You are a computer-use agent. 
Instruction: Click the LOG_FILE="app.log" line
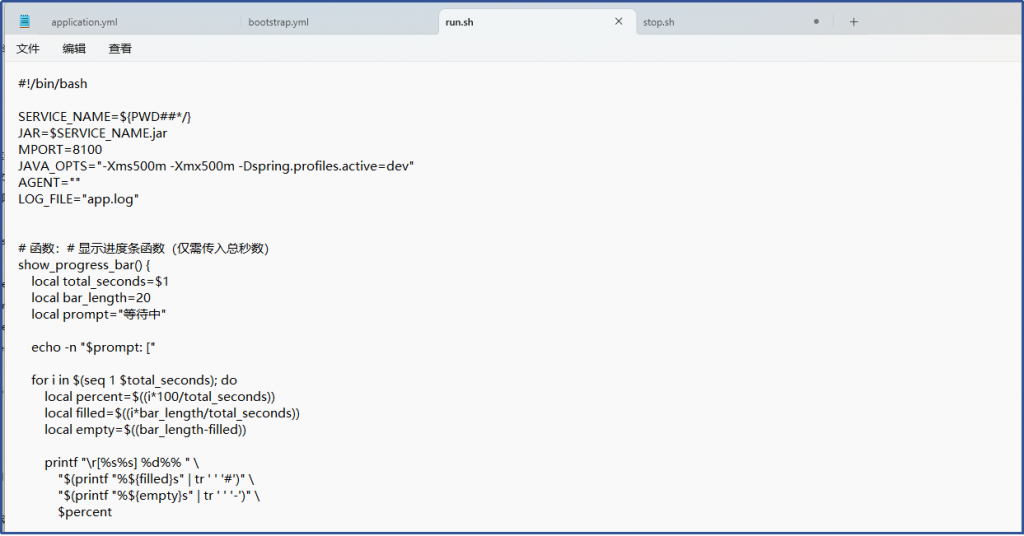click(78, 199)
